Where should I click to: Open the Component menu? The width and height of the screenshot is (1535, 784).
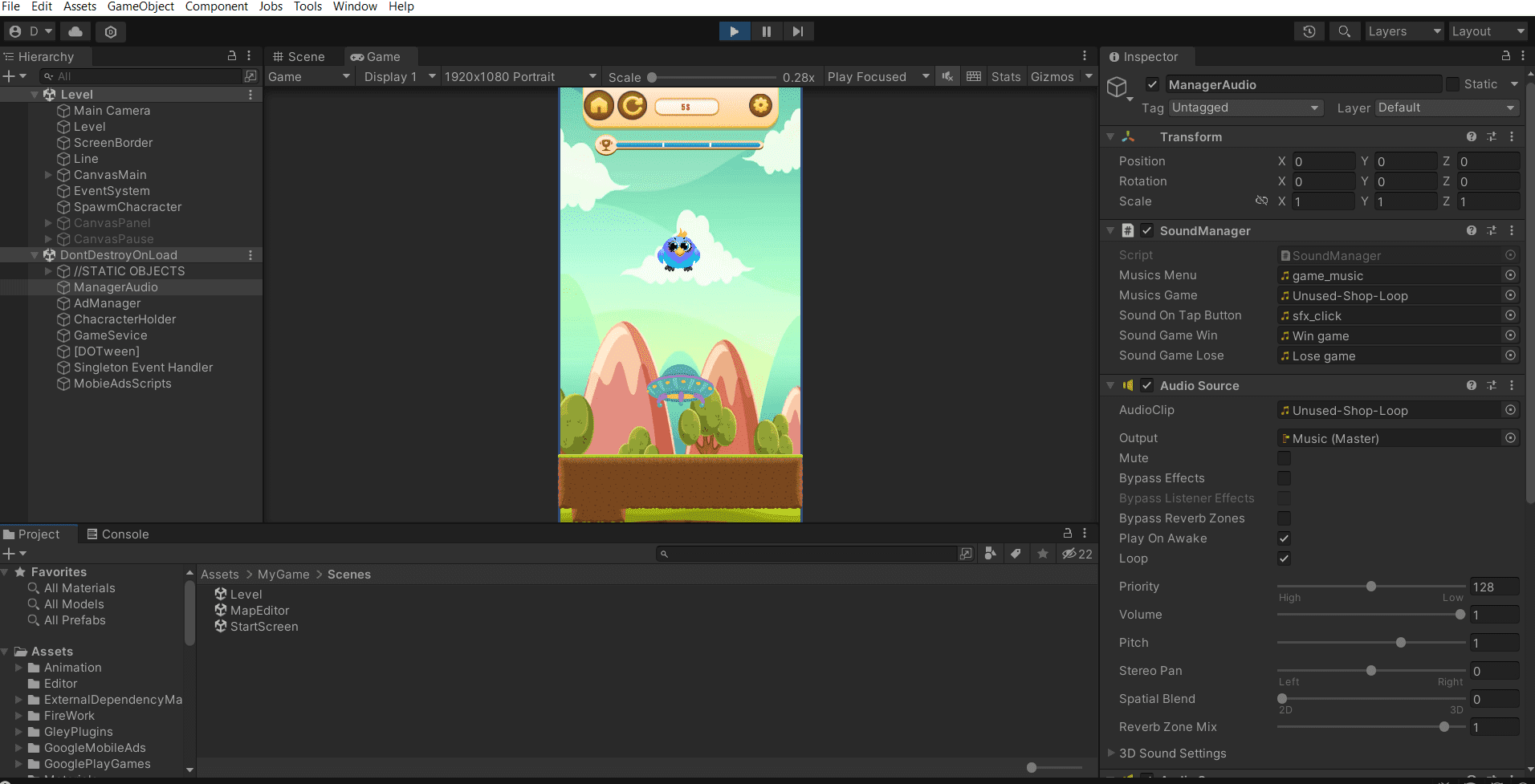coord(216,6)
